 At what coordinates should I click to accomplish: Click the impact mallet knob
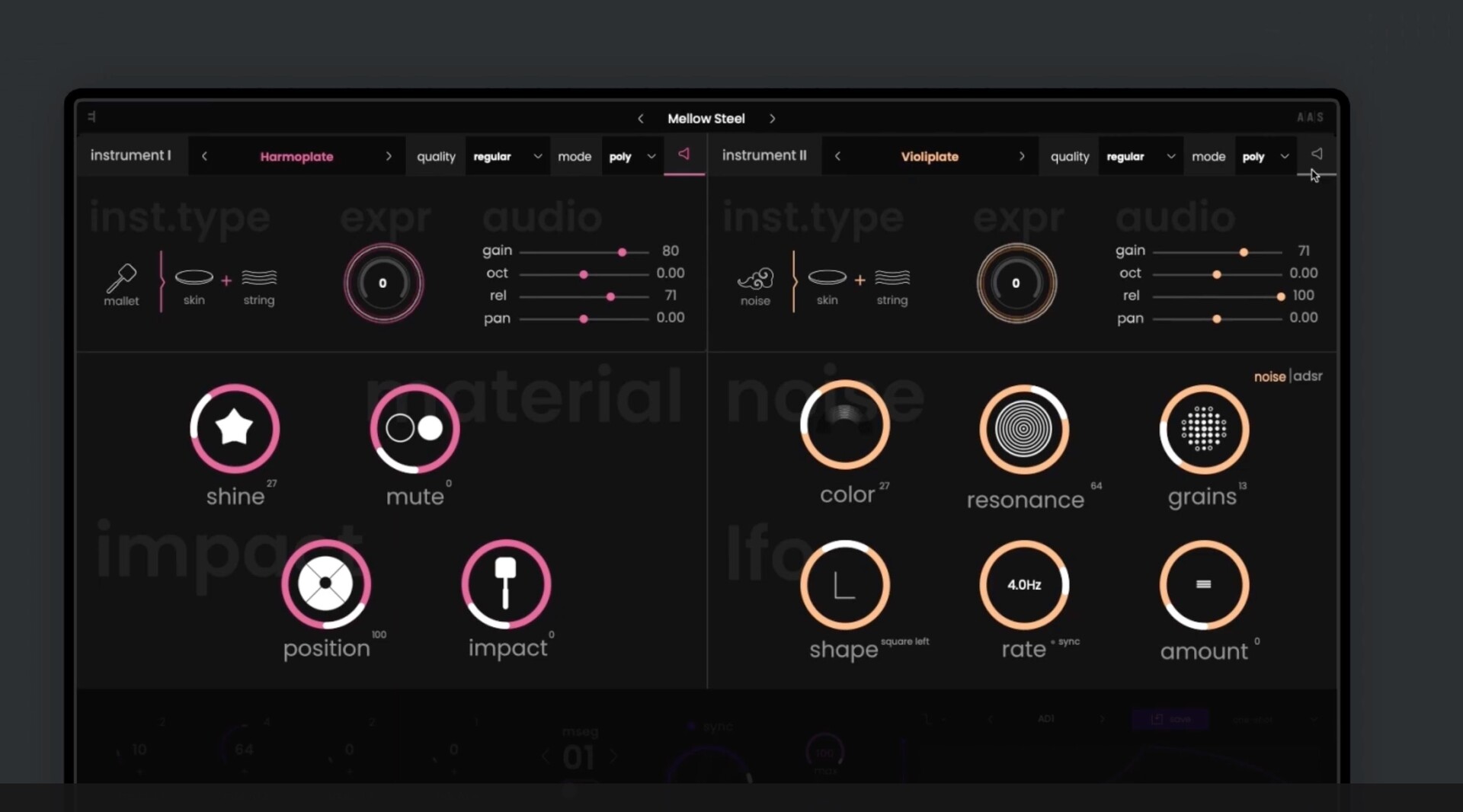coord(506,584)
